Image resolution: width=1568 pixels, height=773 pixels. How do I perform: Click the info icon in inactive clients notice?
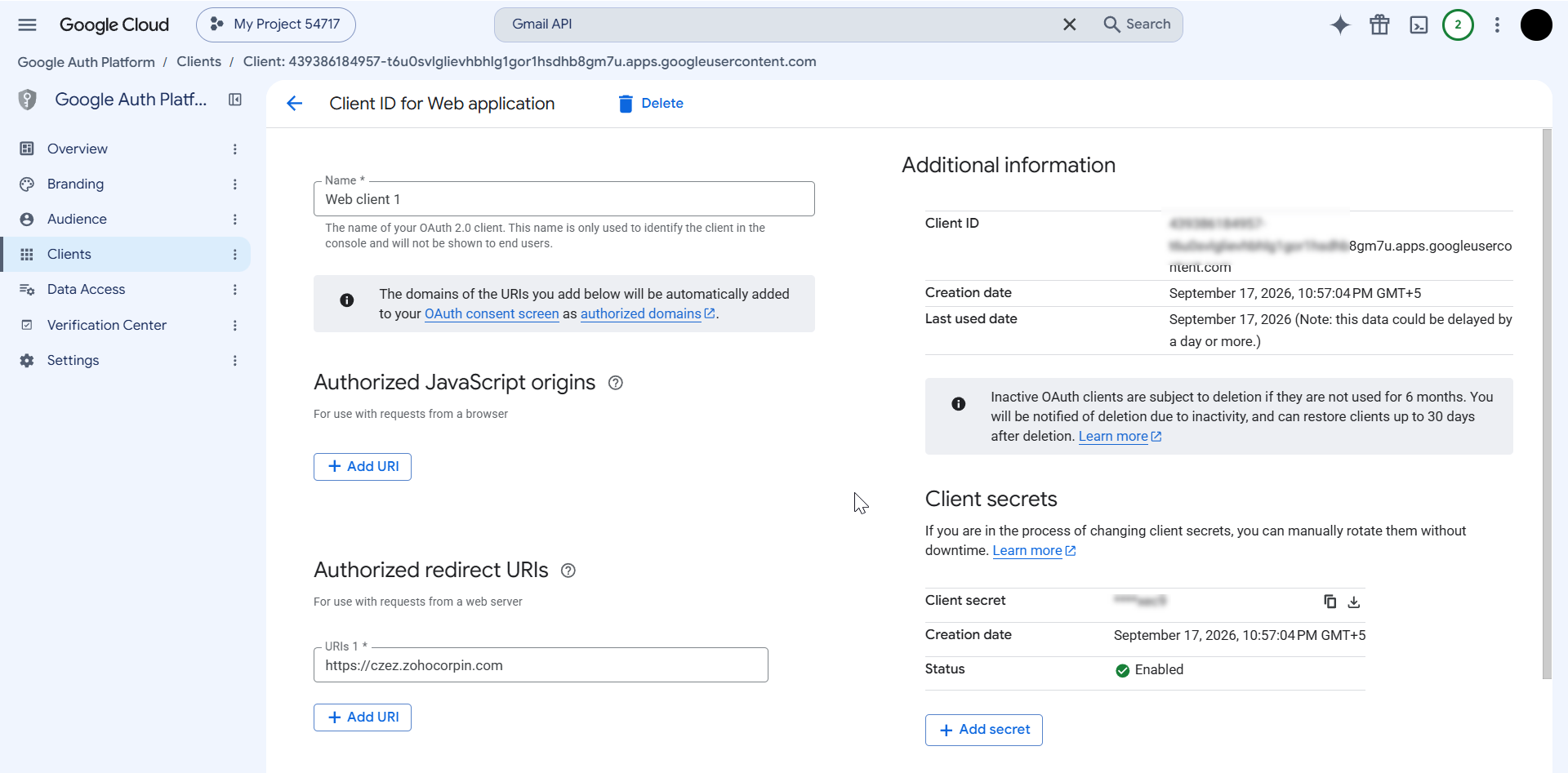(959, 404)
